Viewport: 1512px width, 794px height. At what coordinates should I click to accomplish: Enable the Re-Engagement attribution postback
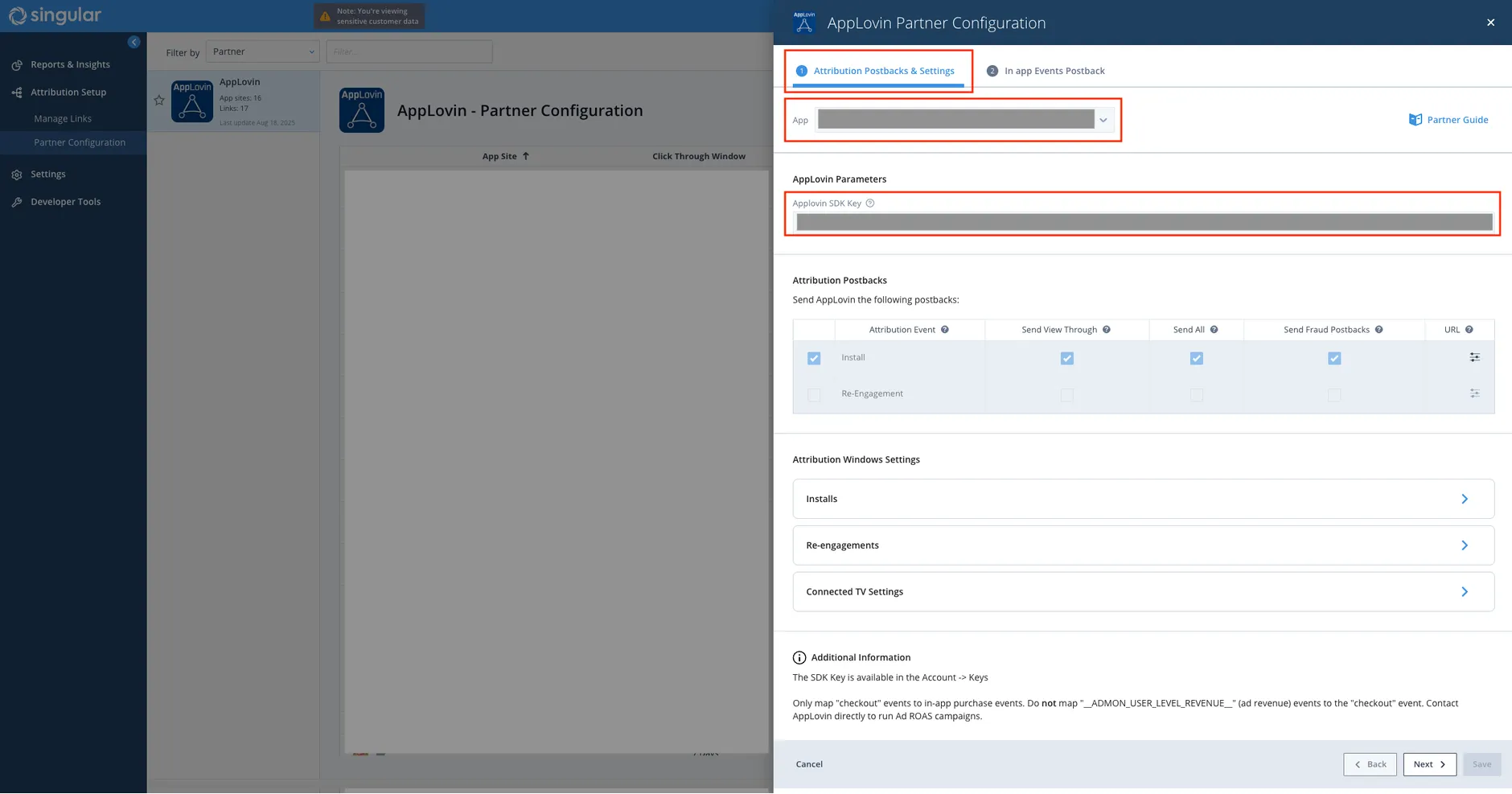click(814, 395)
